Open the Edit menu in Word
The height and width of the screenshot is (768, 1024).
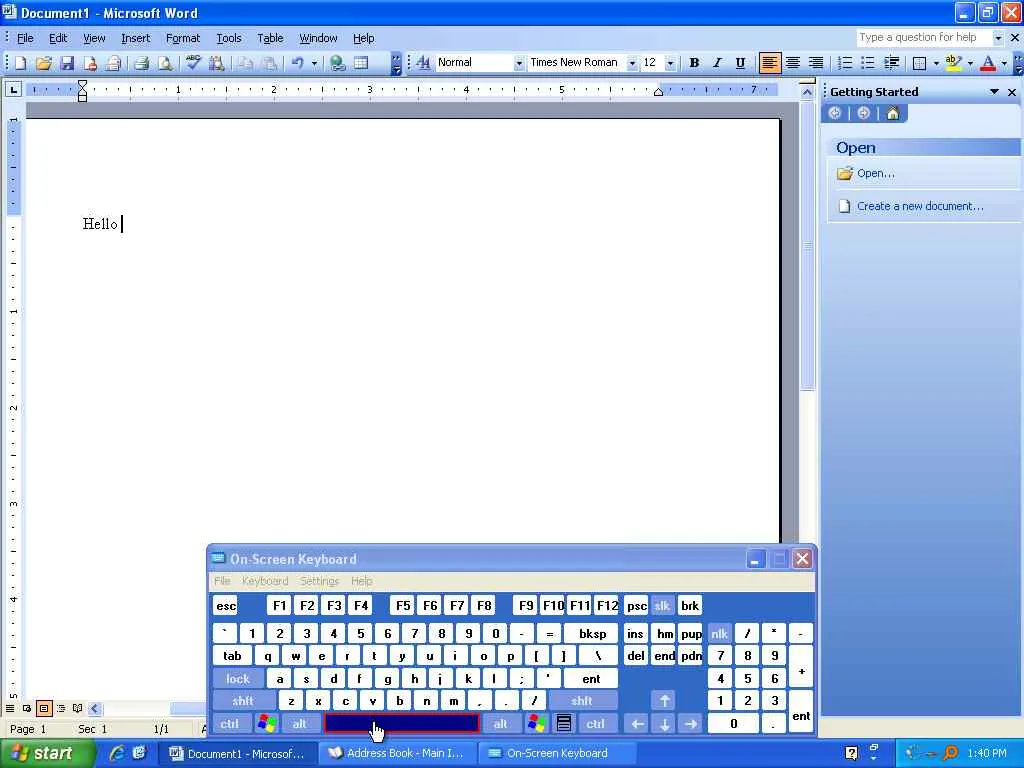coord(58,39)
